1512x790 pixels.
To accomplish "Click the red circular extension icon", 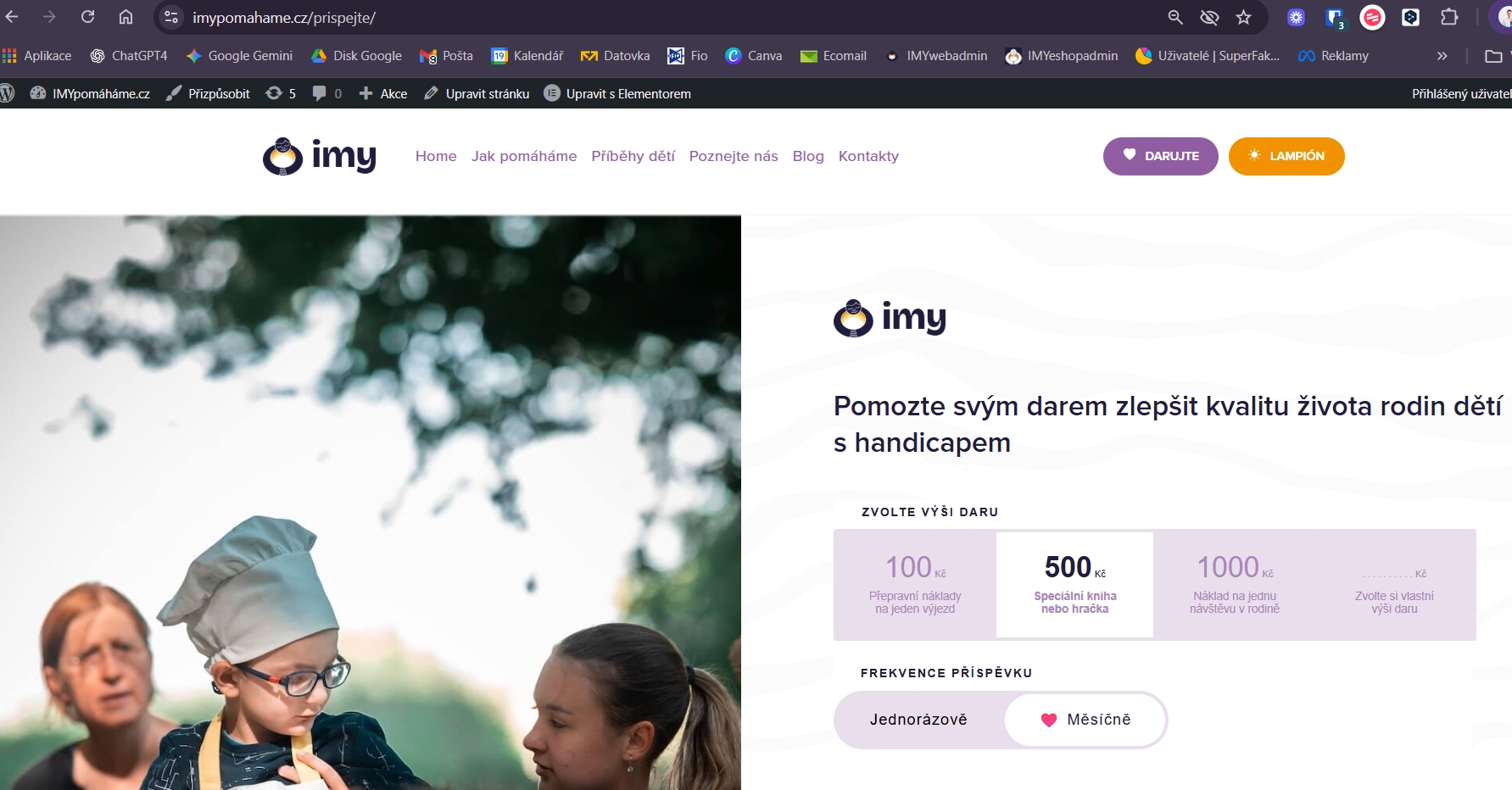I will click(1372, 17).
